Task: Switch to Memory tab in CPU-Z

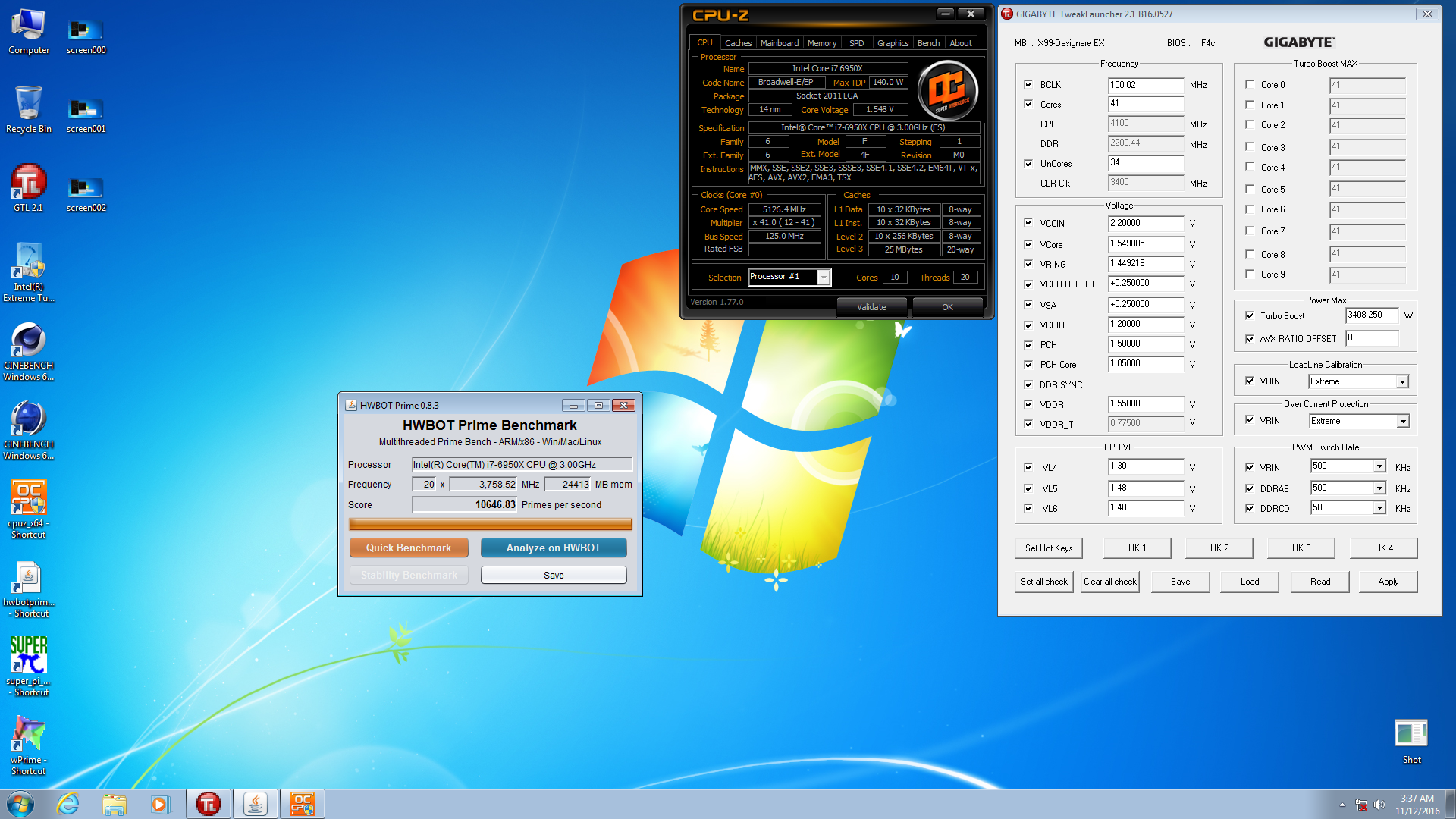Action: point(822,43)
